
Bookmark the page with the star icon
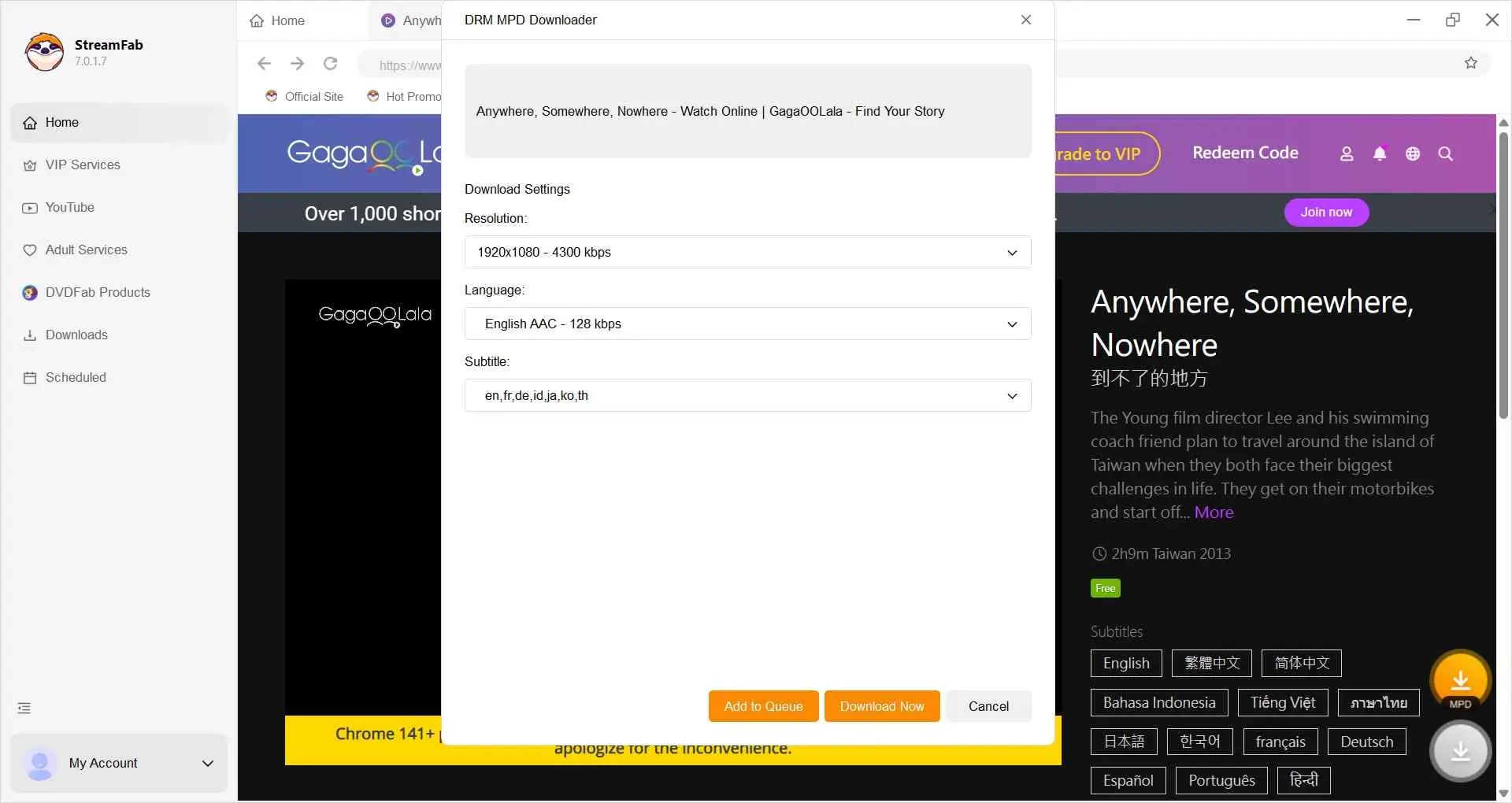tap(1471, 63)
